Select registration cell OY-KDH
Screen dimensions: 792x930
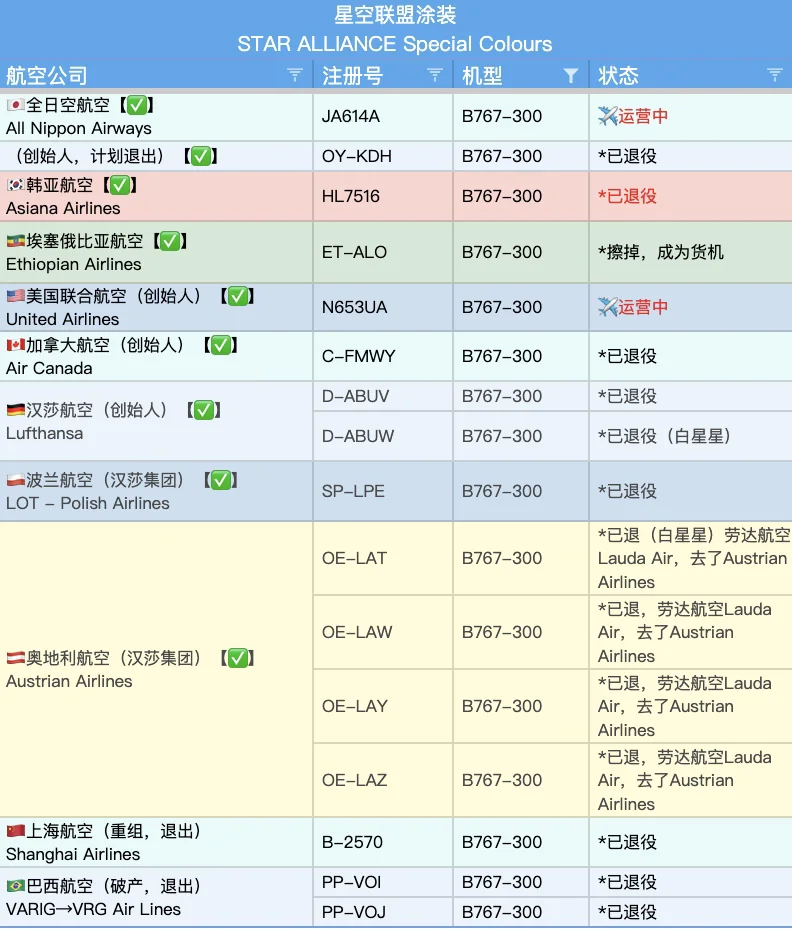(383, 156)
